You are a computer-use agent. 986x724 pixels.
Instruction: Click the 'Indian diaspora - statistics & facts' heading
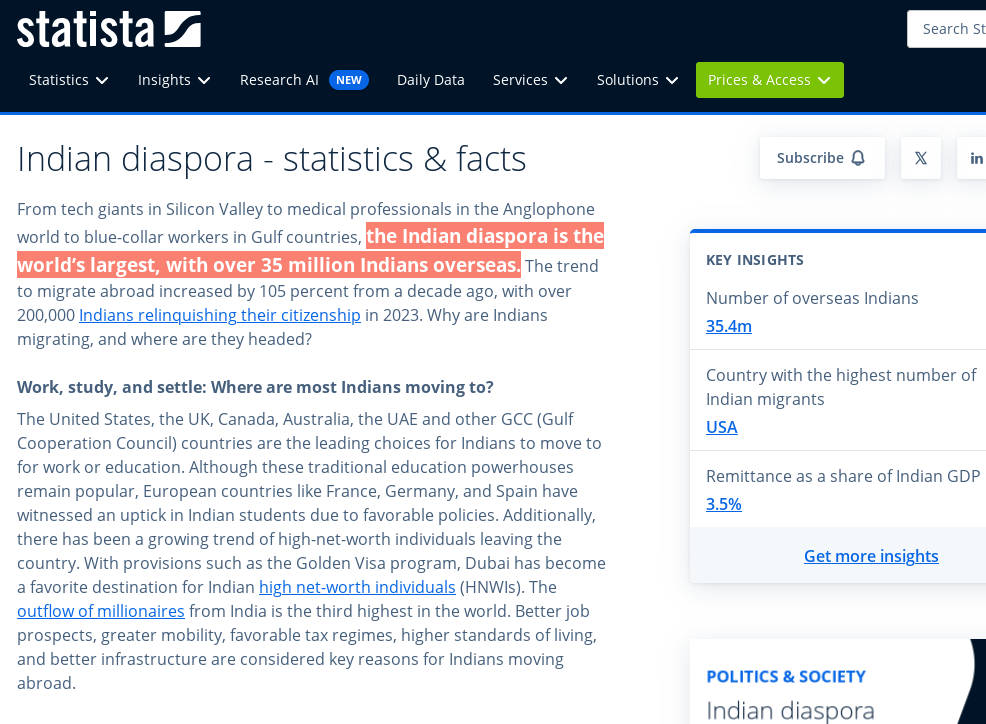point(272,159)
